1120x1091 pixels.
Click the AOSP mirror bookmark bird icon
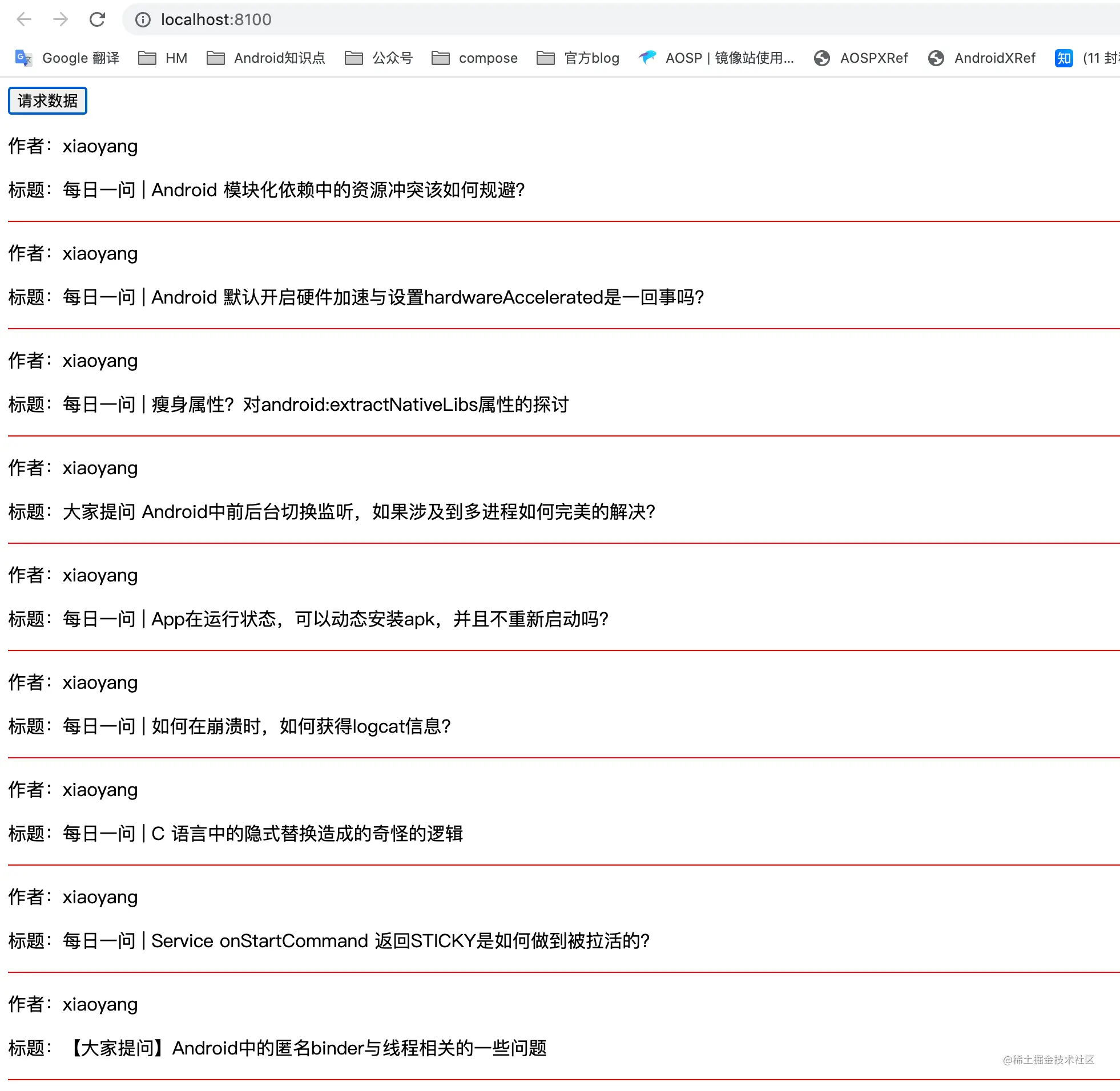(x=648, y=57)
